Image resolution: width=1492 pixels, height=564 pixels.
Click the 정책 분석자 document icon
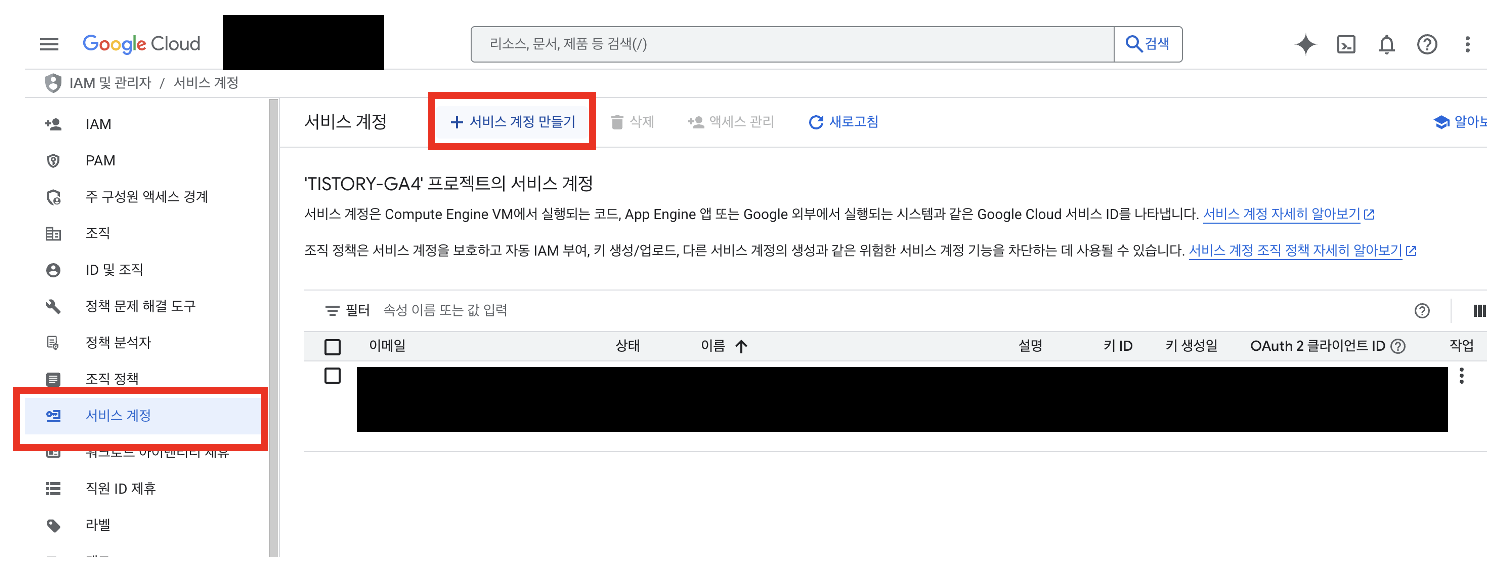(x=53, y=343)
